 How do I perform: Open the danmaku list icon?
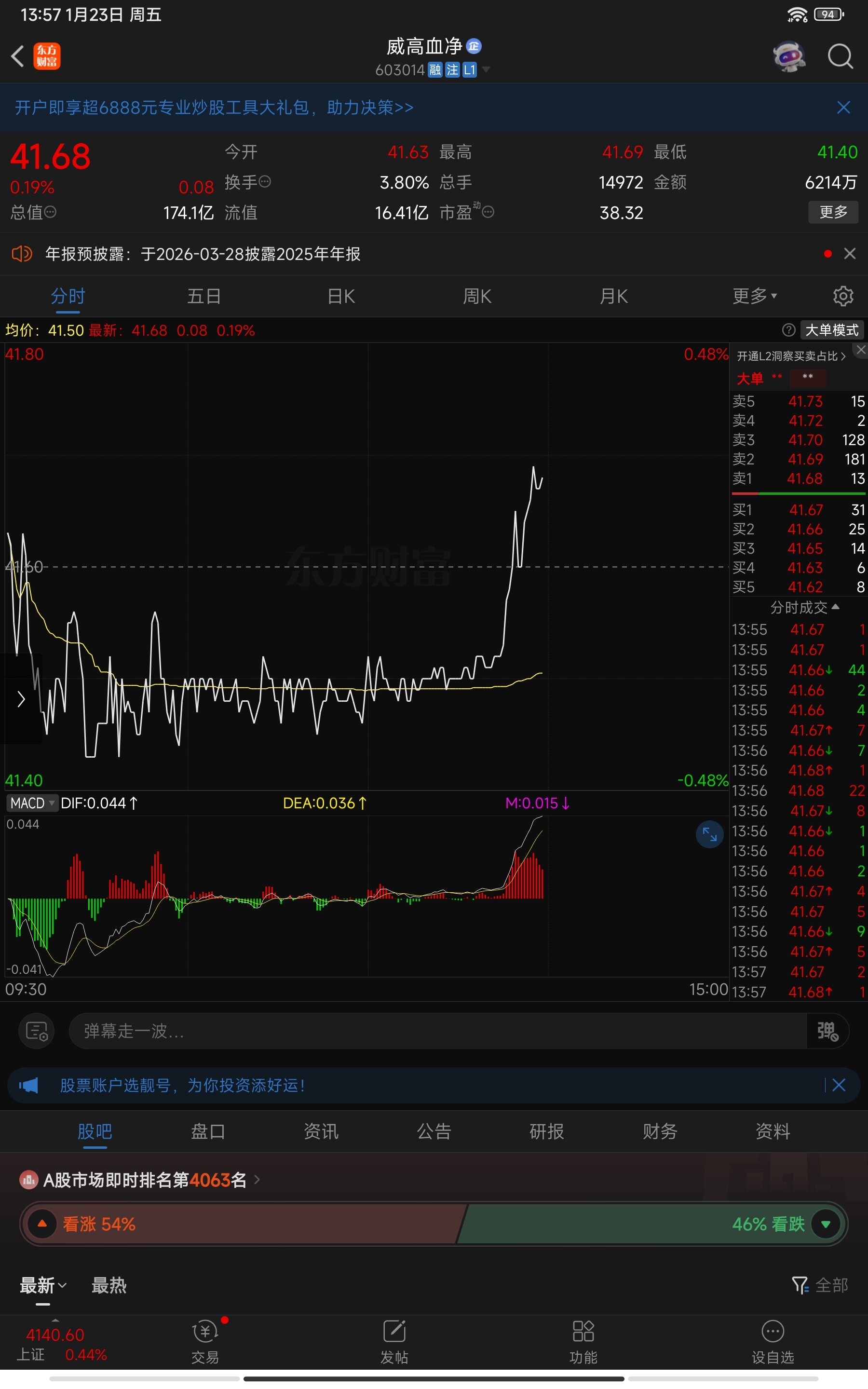pos(37,1031)
